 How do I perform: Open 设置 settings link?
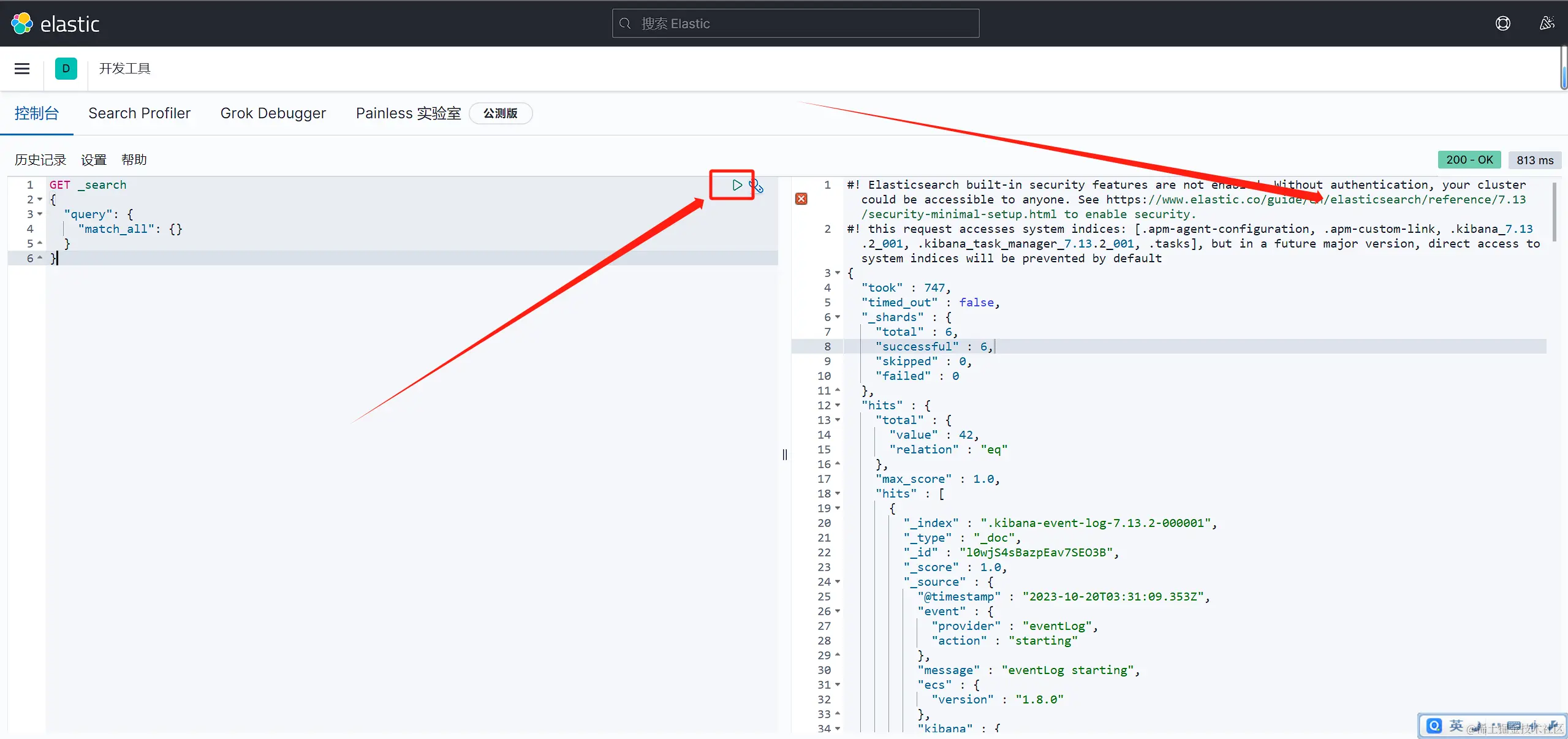pos(94,160)
